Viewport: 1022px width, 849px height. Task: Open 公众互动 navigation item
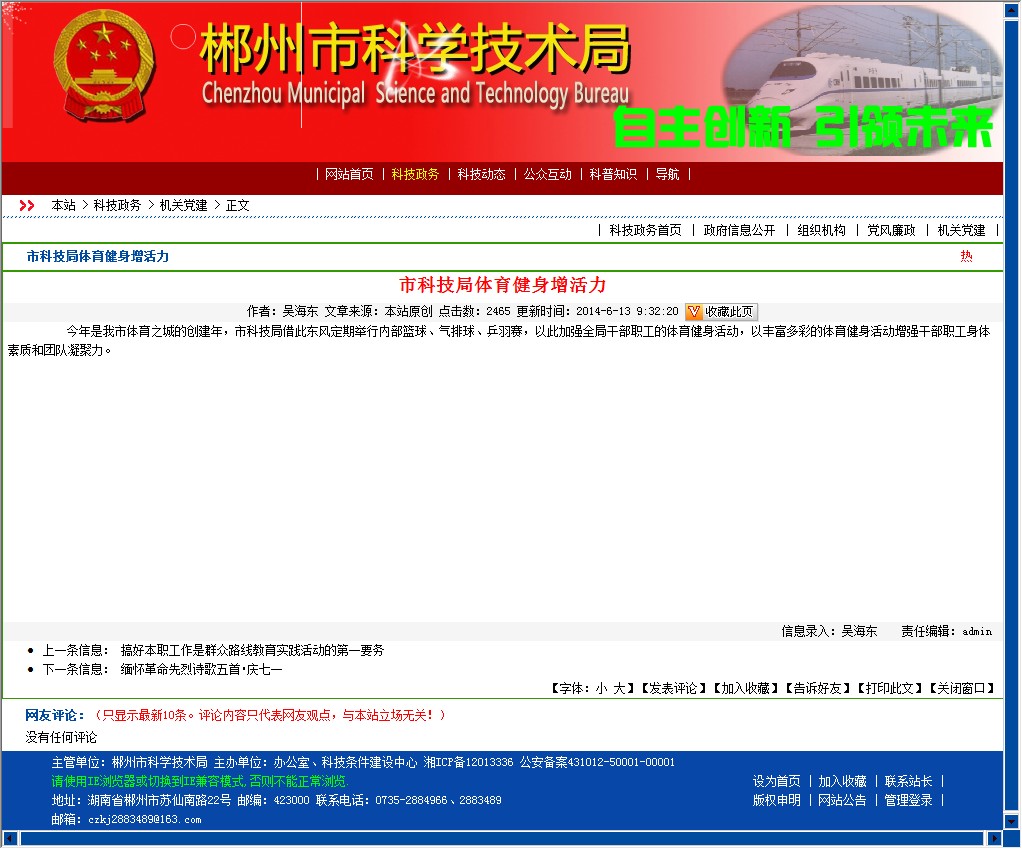coord(547,174)
